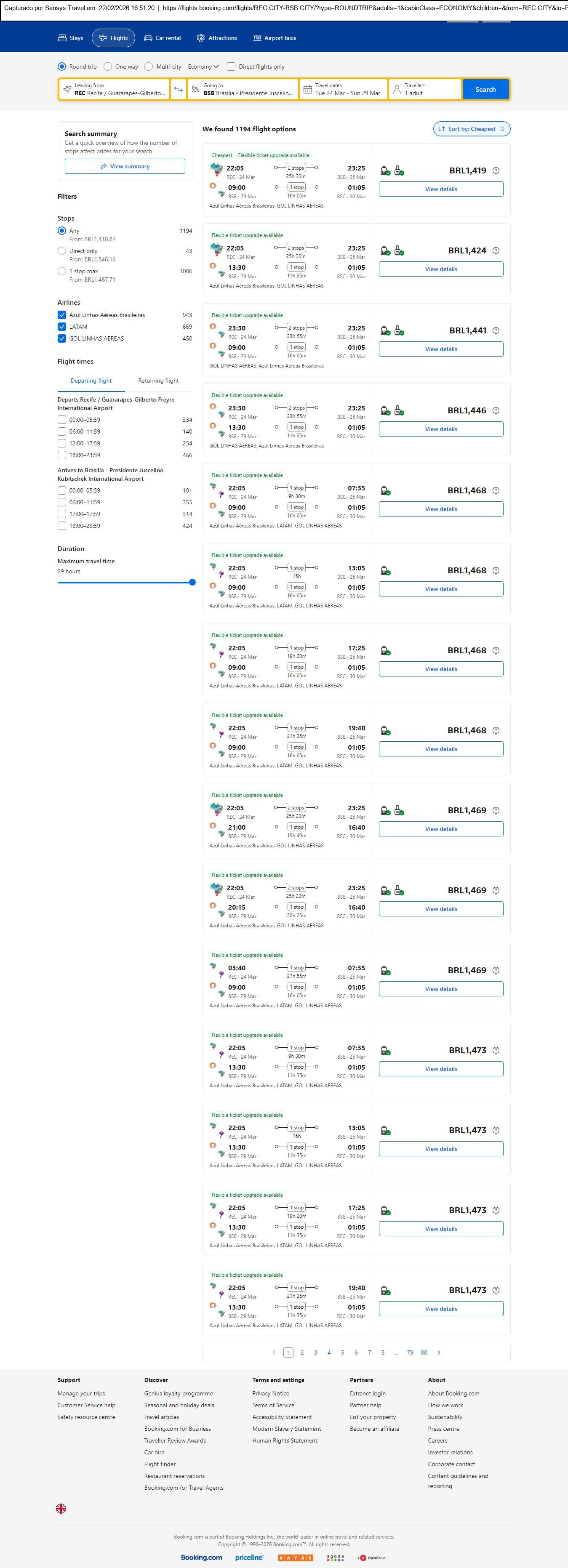Viewport: 568px width, 1568px height.
Task: Open the Car rental tab
Action: [x=163, y=38]
